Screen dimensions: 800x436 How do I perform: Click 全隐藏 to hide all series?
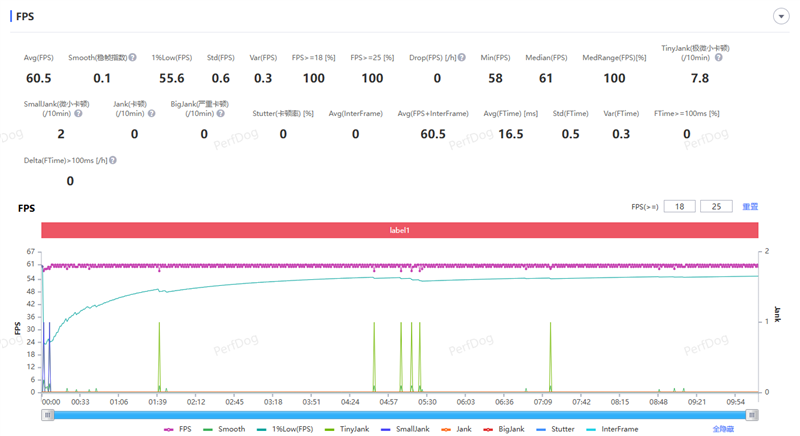click(724, 429)
